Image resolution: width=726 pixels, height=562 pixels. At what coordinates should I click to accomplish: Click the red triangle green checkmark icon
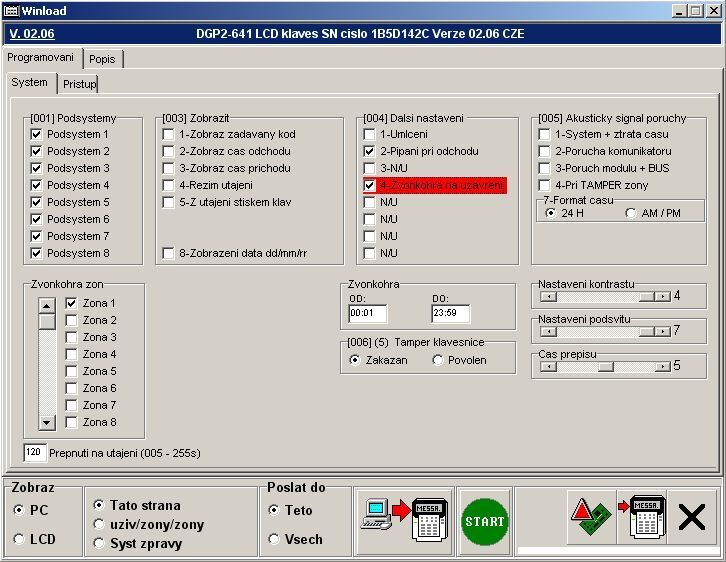pos(589,521)
